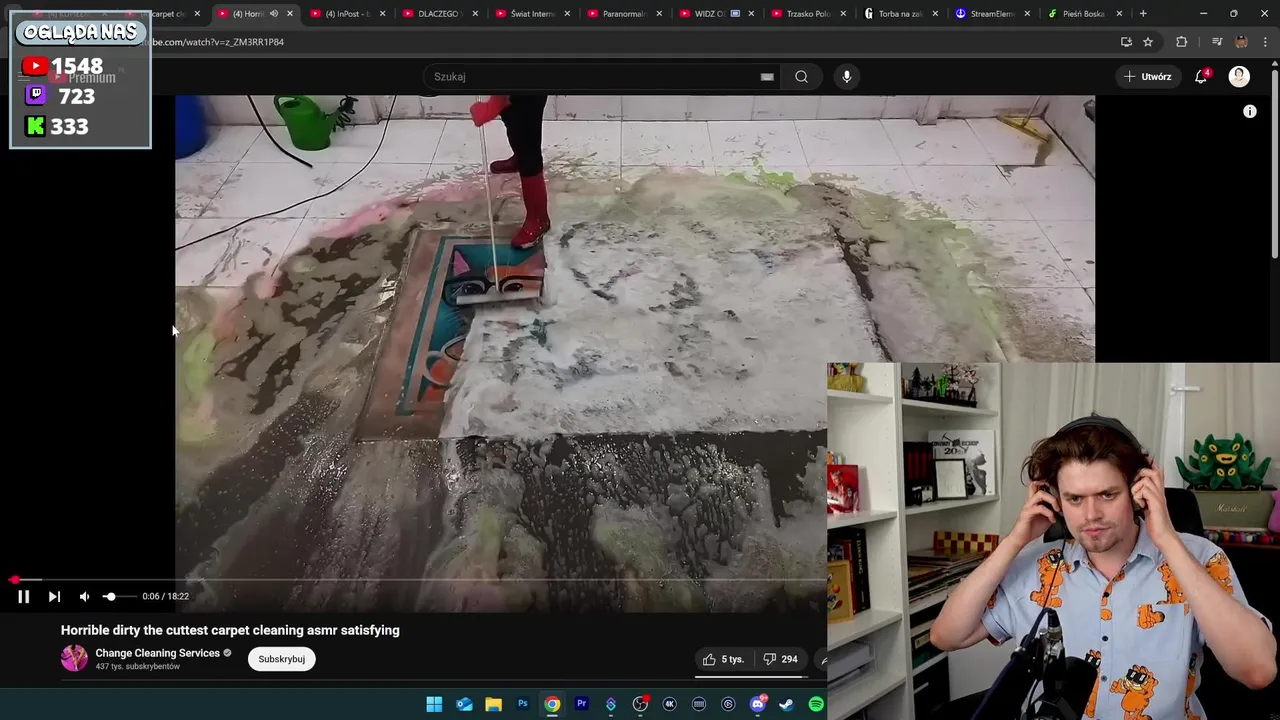Screen dimensions: 1280x720
Task: Seek along the red video progress bar
Action: pos(420,579)
